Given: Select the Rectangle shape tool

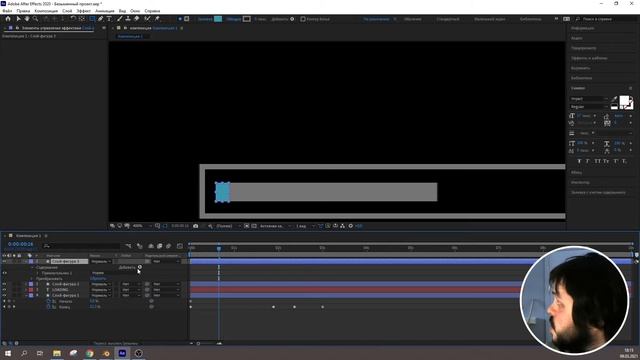Looking at the screenshot, I should click(x=92, y=19).
